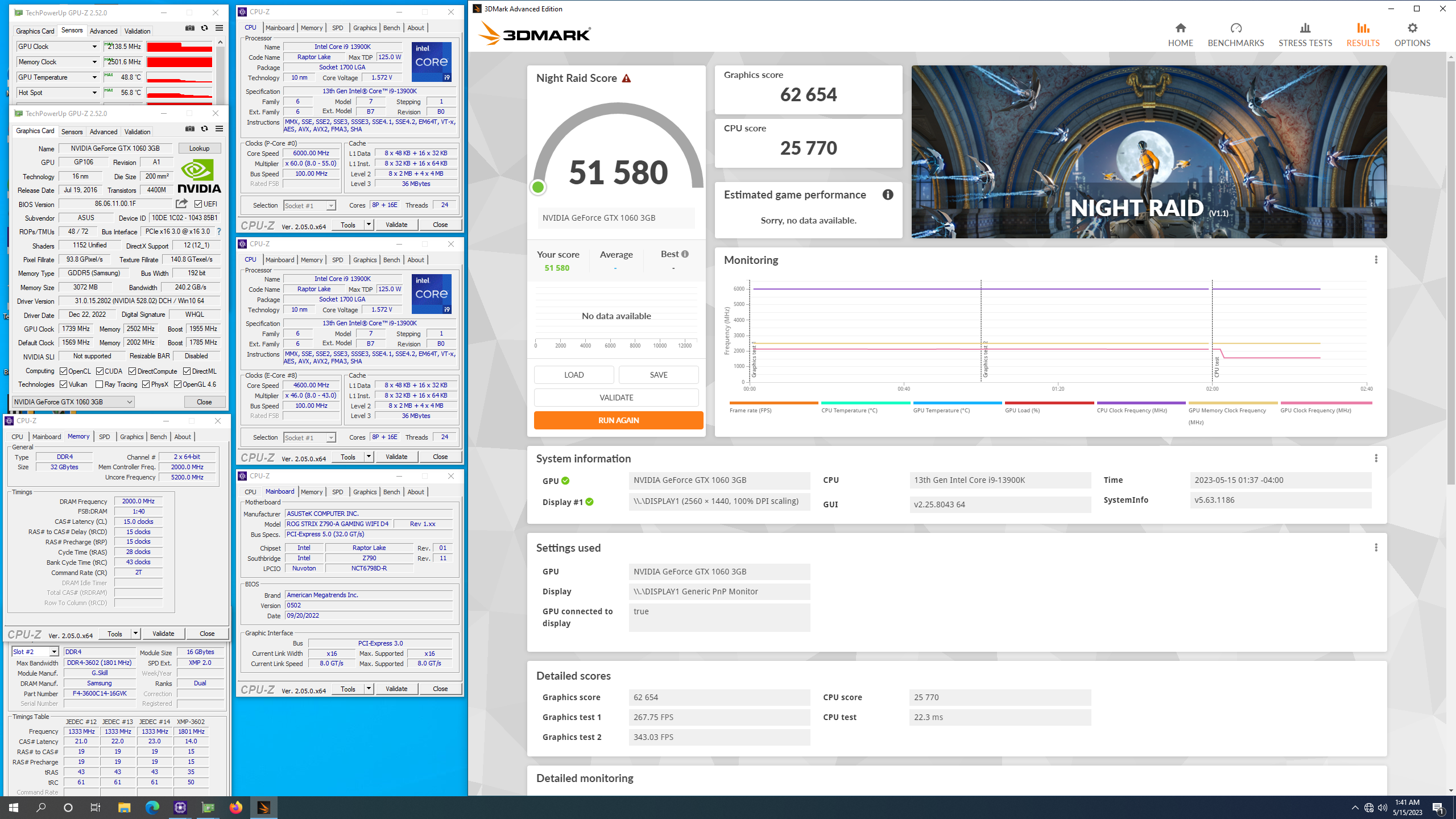Toggle PhysX checkbox in GPU-Z
1456x819 pixels.
pos(146,384)
